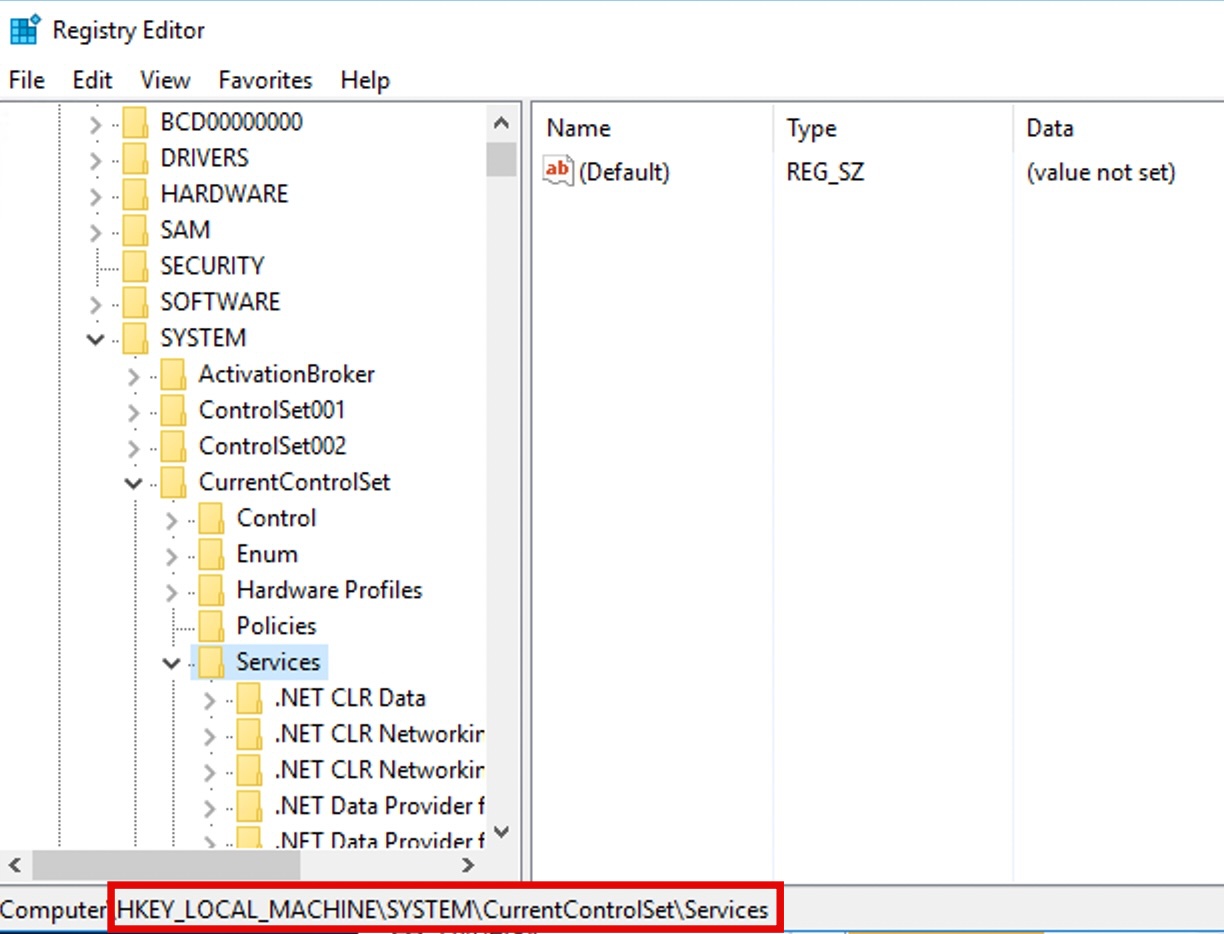The image size is (1224, 934).
Task: Click the CurrentControlSet folder icon
Action: (173, 483)
